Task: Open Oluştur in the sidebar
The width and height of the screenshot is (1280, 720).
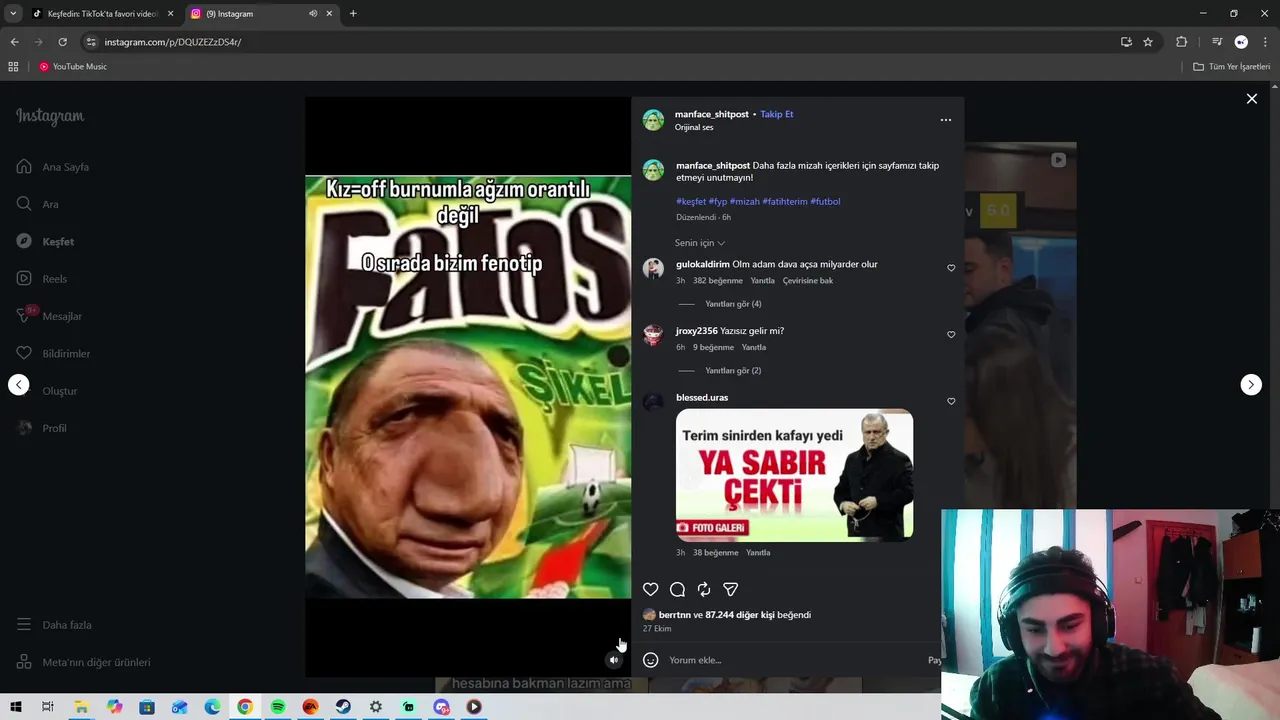Action: coord(47,391)
